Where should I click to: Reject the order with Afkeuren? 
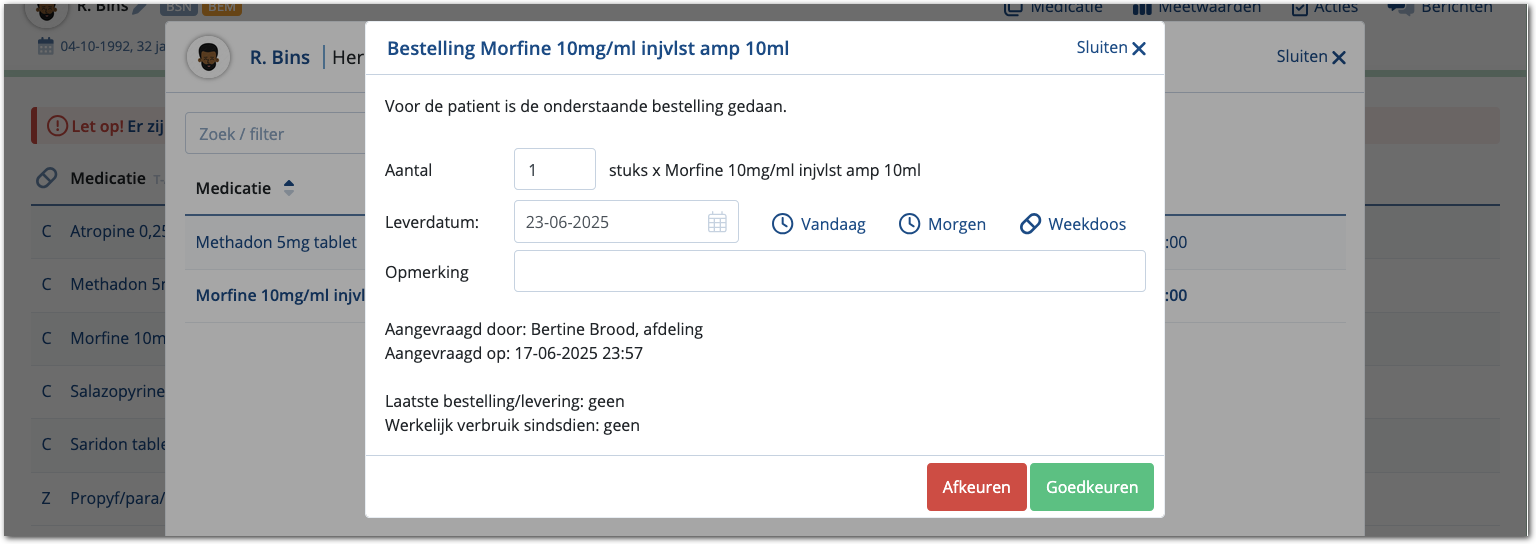click(x=976, y=487)
